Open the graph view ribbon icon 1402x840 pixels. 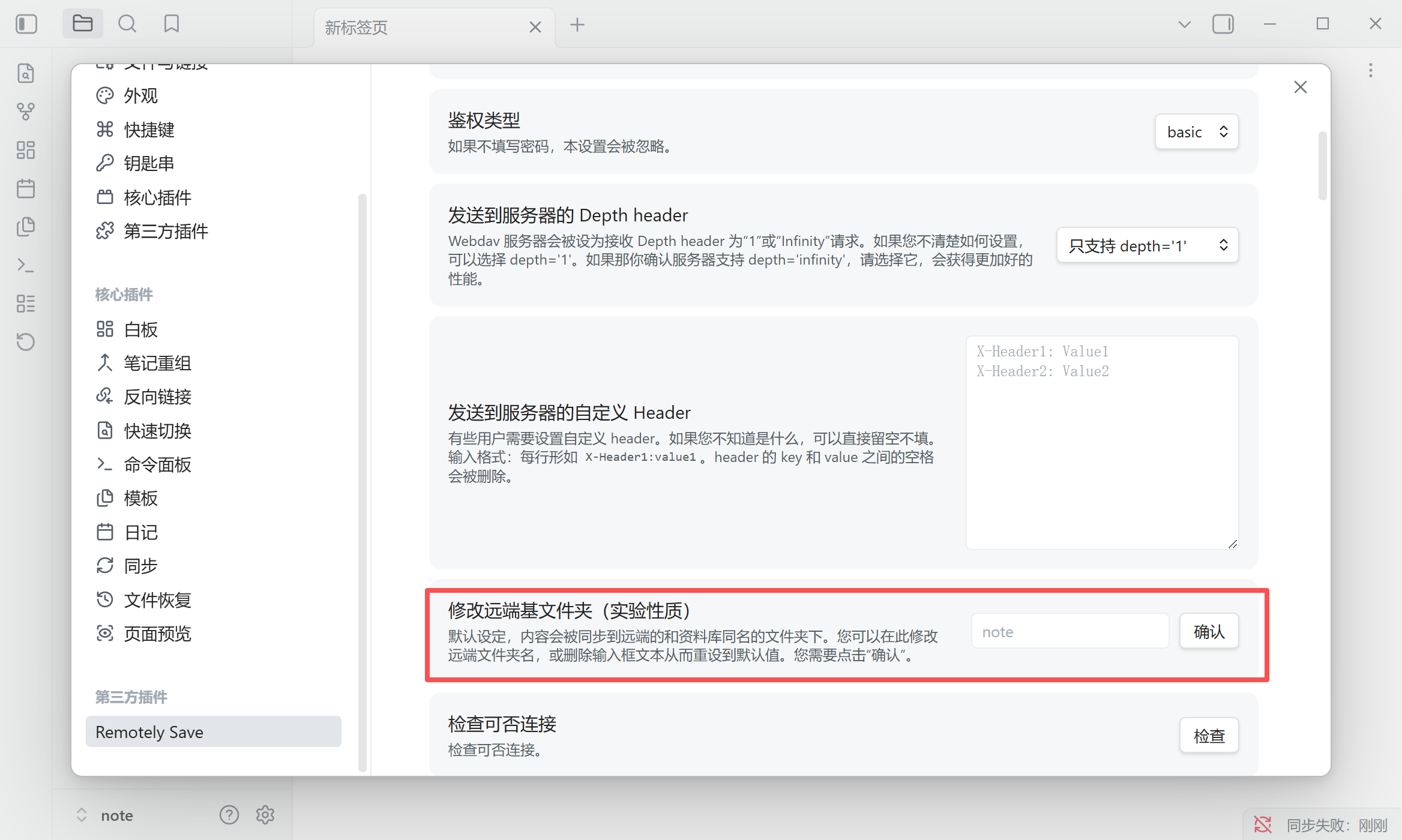coord(26,111)
